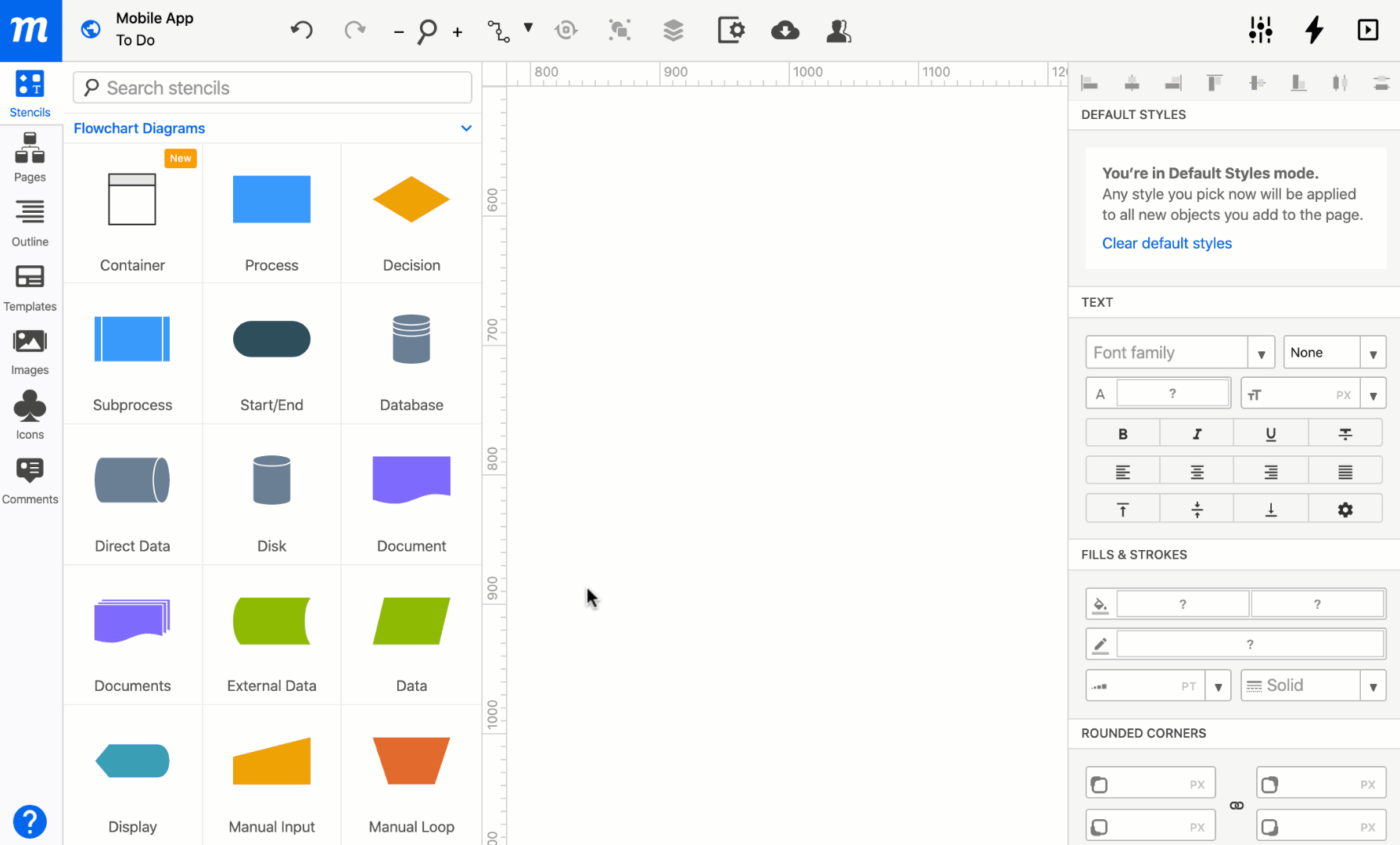Launch preview using the play icon
The image size is (1400, 845).
[x=1368, y=31]
